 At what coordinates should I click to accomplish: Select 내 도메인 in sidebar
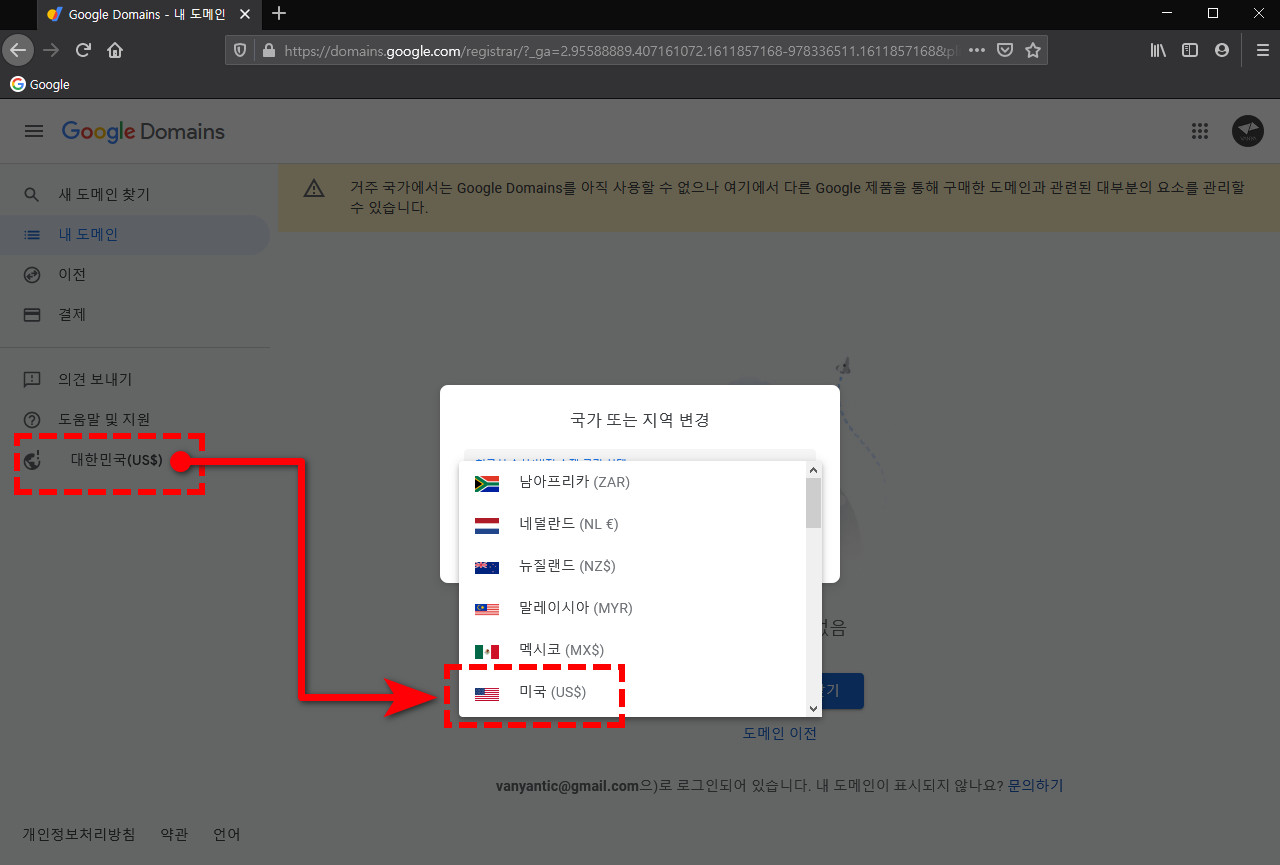pyautogui.click(x=135, y=235)
